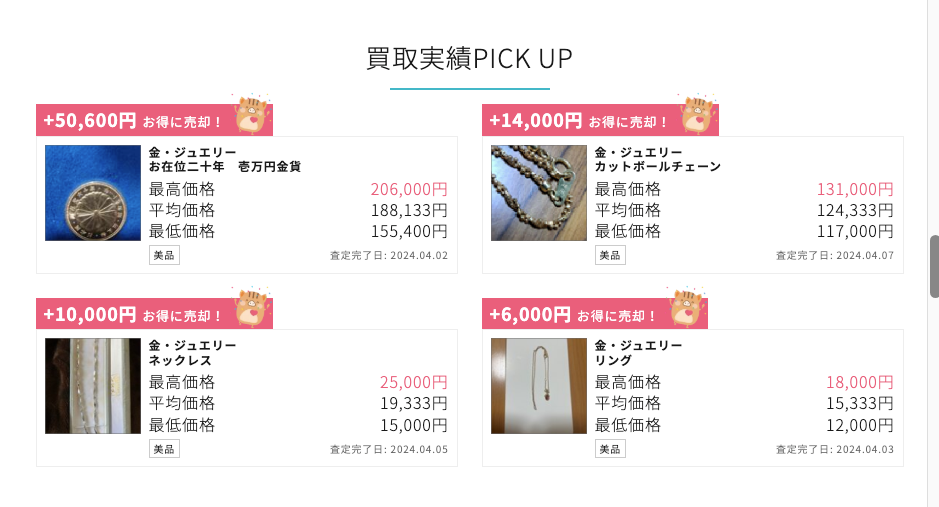
Task: Click the リング item title
Action: [x=613, y=359]
